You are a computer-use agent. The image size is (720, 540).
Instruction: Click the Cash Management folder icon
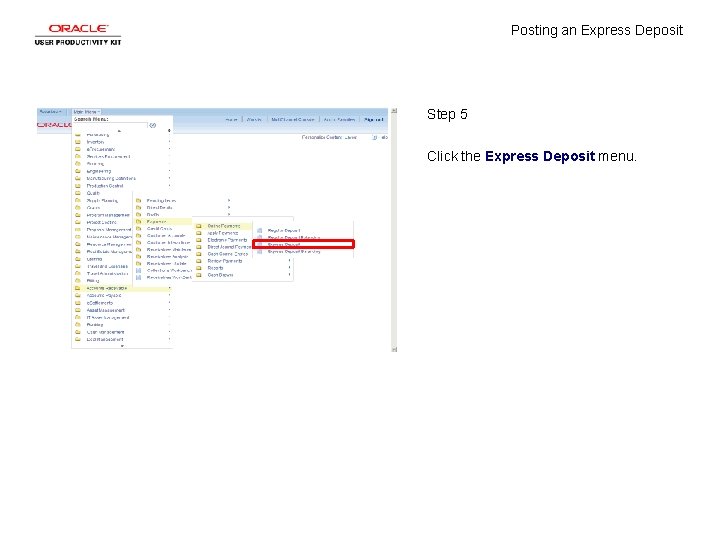pos(78,332)
